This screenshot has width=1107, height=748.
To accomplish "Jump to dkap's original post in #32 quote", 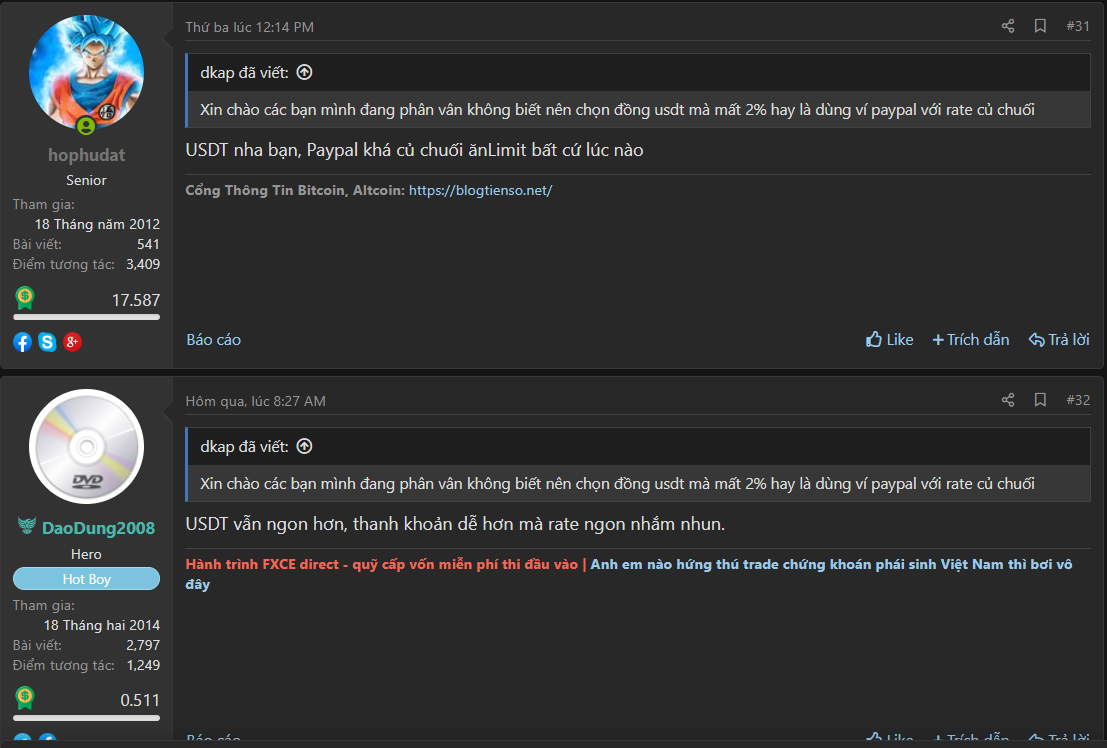I will [x=305, y=446].
